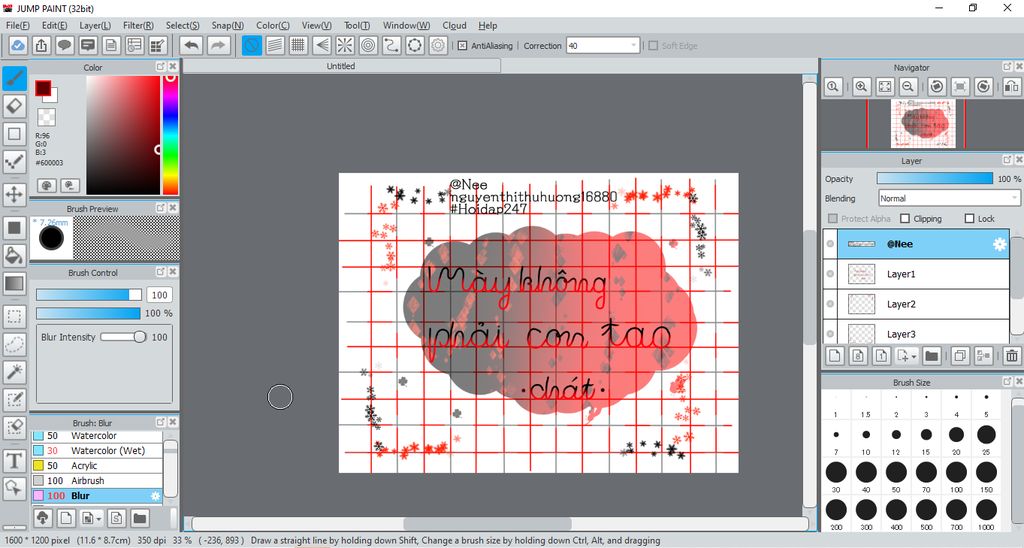Toggle Layer2 visibility

pyautogui.click(x=830, y=304)
